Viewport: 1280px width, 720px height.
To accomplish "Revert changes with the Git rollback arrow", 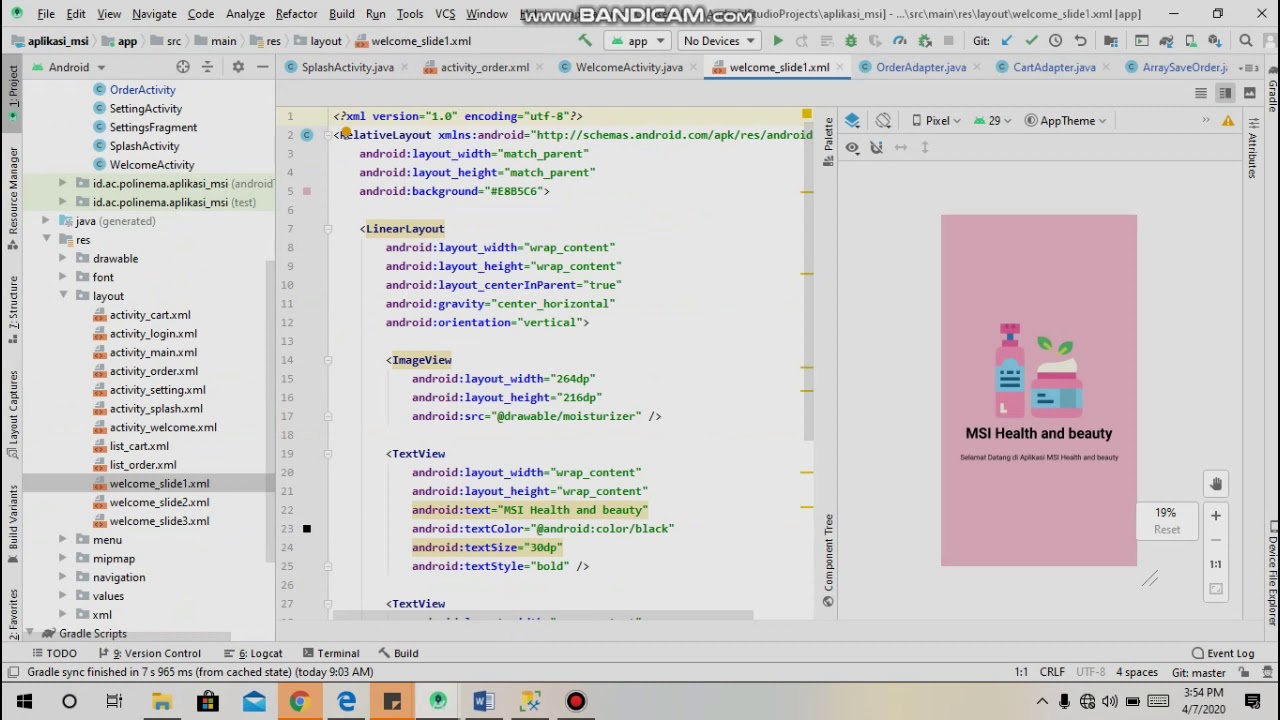I will (x=1081, y=41).
